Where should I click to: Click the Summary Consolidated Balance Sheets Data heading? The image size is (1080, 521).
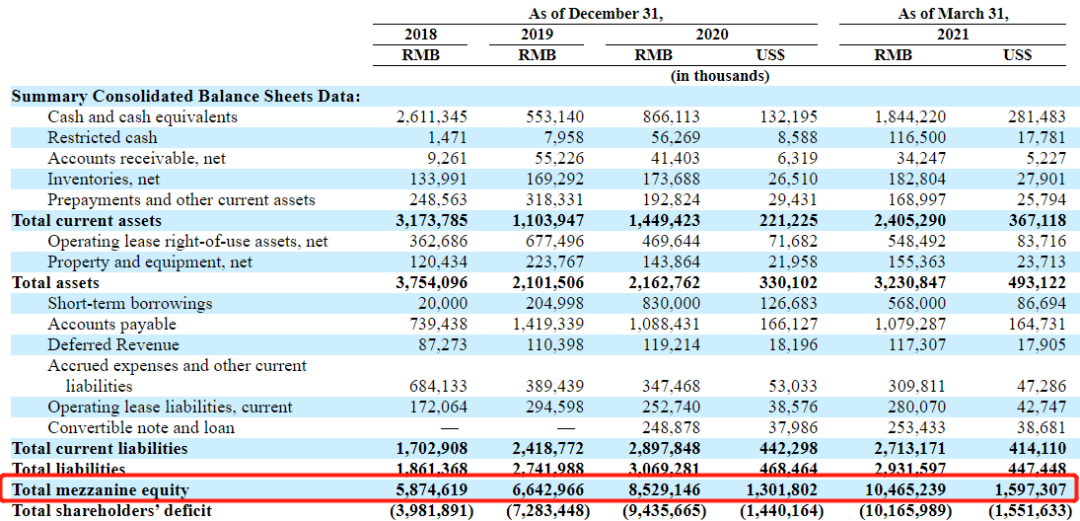(x=187, y=96)
